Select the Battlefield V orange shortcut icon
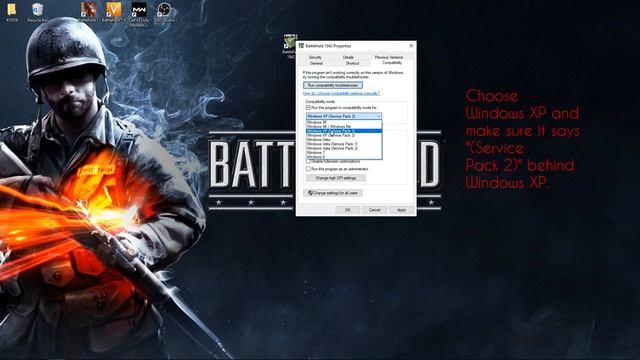The image size is (640, 360). coord(113,10)
